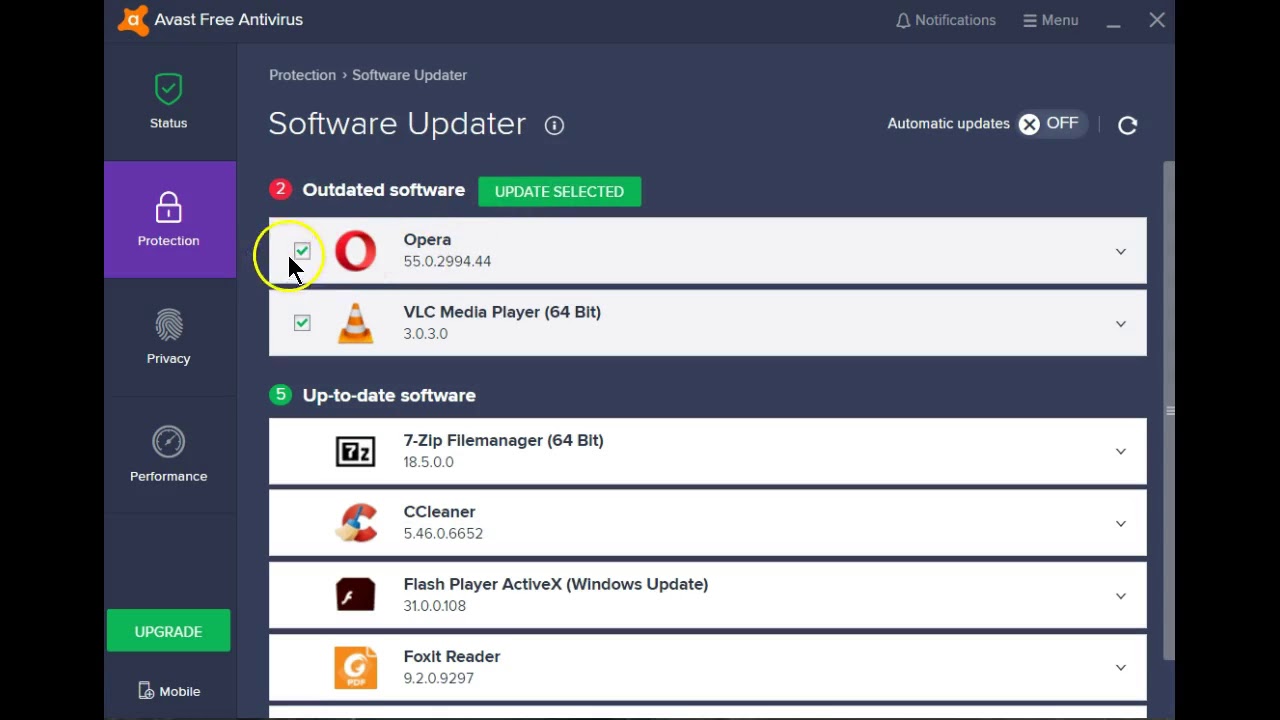The height and width of the screenshot is (720, 1280).
Task: Click the outdated software count badge 2
Action: pos(280,189)
